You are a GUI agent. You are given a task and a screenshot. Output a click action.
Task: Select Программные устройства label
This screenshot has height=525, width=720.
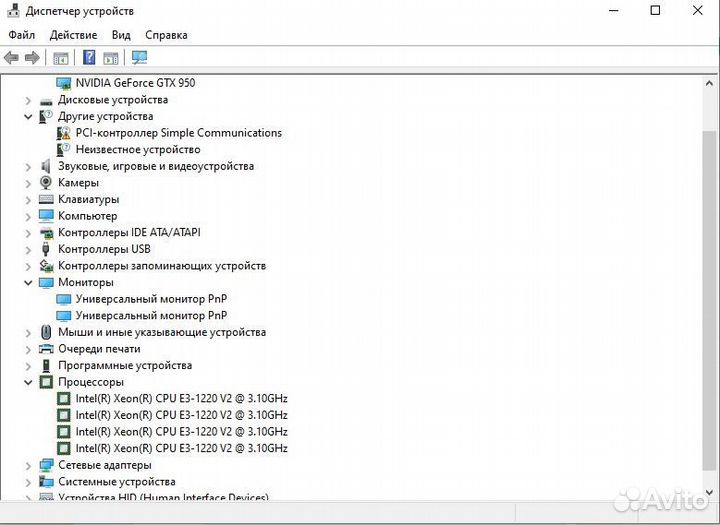pos(125,366)
